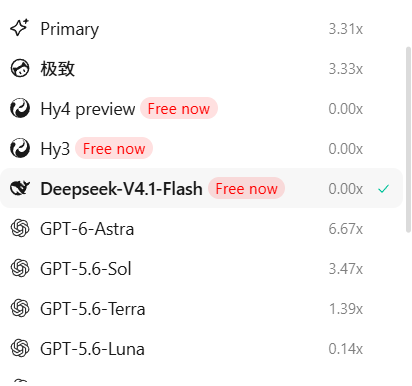Image resolution: width=412 pixels, height=386 pixels.
Task: Click the swirl icon beside Hy4 preview
Action: 20,108
